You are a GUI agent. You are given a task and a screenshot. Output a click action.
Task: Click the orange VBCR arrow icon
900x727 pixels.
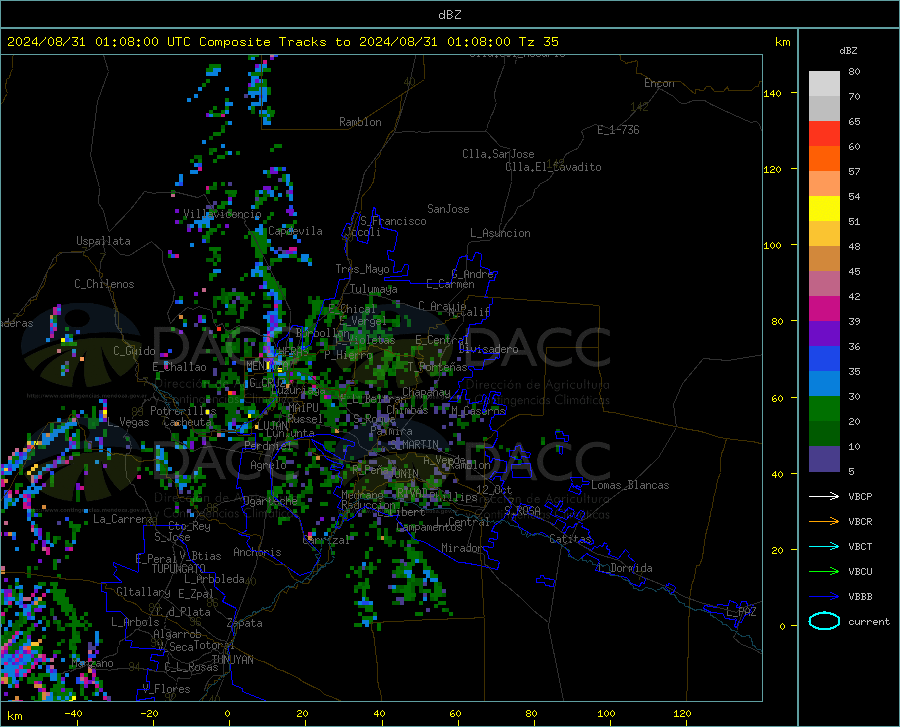824,522
